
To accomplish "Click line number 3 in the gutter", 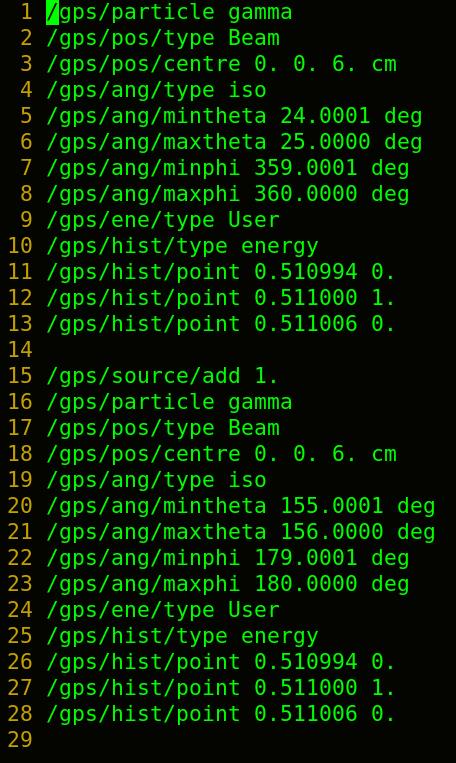I will click(26, 64).
